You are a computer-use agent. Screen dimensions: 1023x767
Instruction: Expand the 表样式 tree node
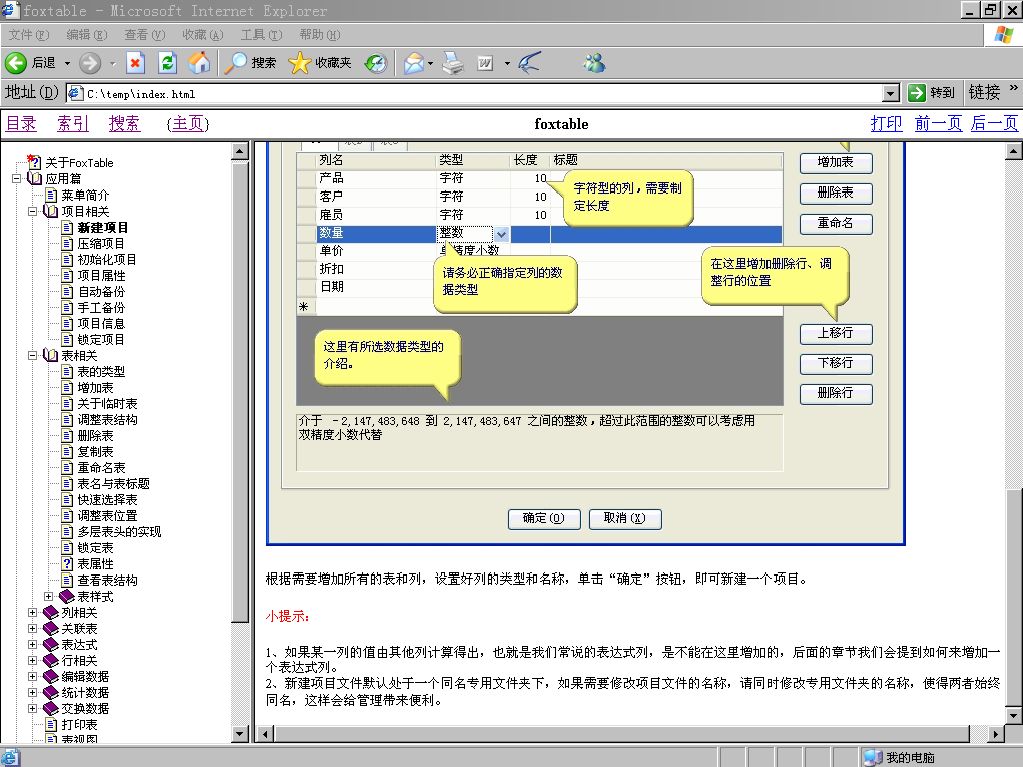pos(49,596)
